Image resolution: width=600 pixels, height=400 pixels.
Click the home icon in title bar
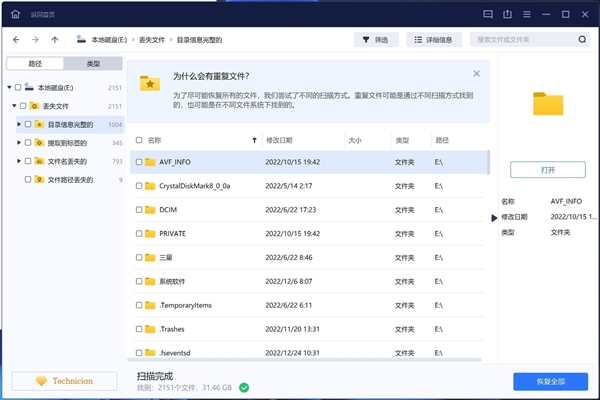click(14, 12)
